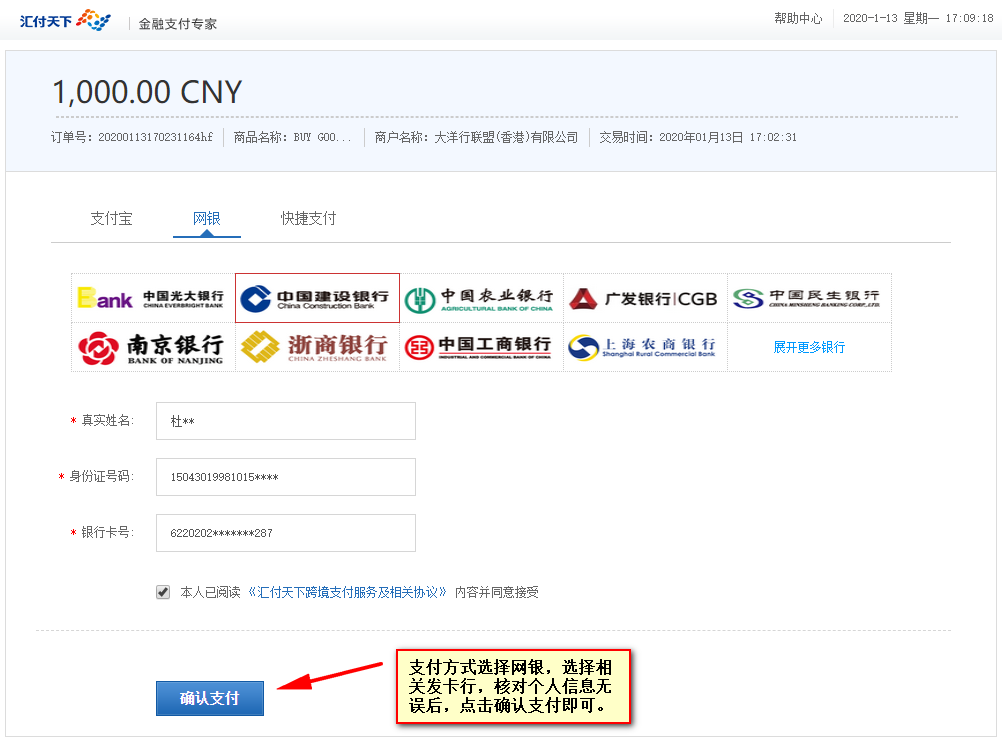Viewport: 1002px width, 743px height.
Task: Click the transaction time 2020年01月13日 17:02:31
Action: (x=728, y=137)
